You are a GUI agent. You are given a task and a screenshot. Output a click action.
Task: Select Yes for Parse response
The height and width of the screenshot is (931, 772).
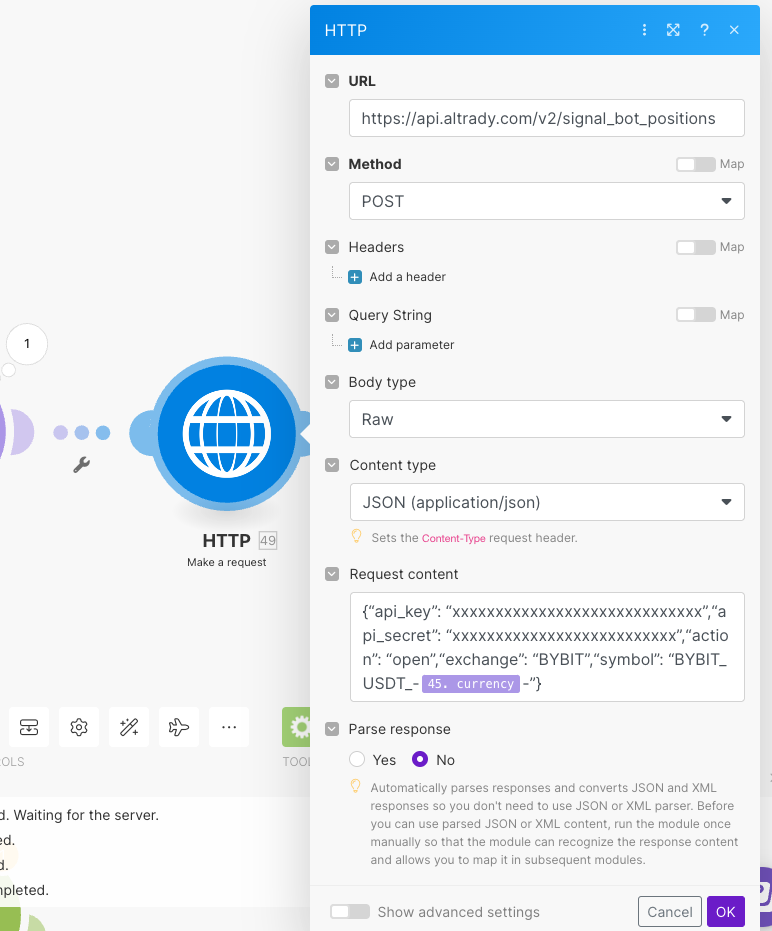[x=357, y=759]
